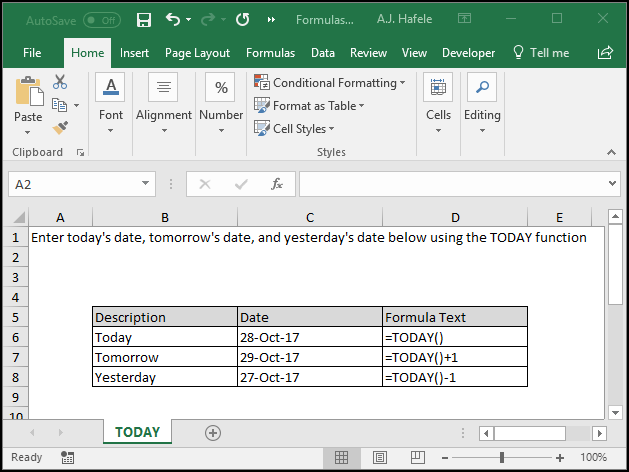This screenshot has height=472, width=629.
Task: Click the Insert Function fx icon
Action: (276, 184)
